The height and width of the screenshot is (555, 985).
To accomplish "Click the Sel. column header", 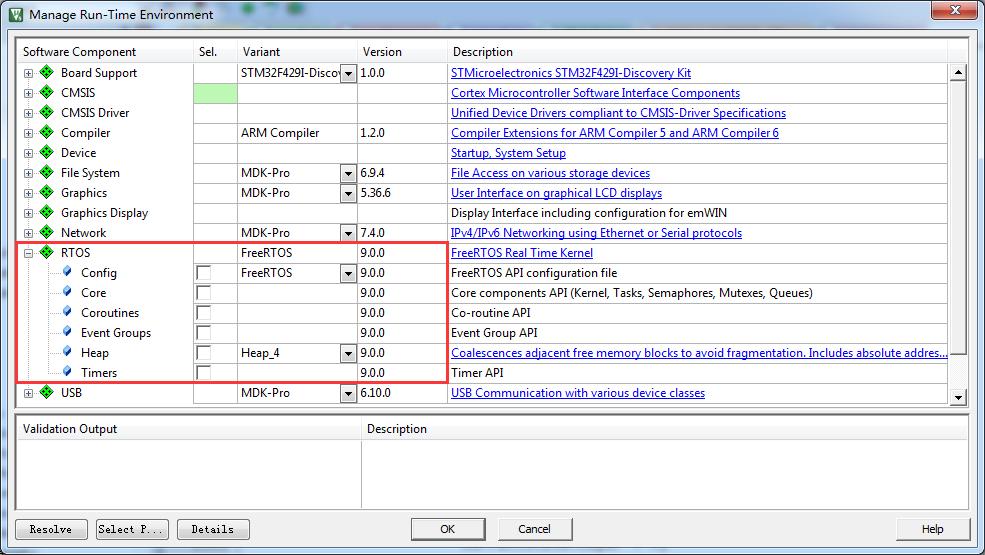I will pos(215,52).
